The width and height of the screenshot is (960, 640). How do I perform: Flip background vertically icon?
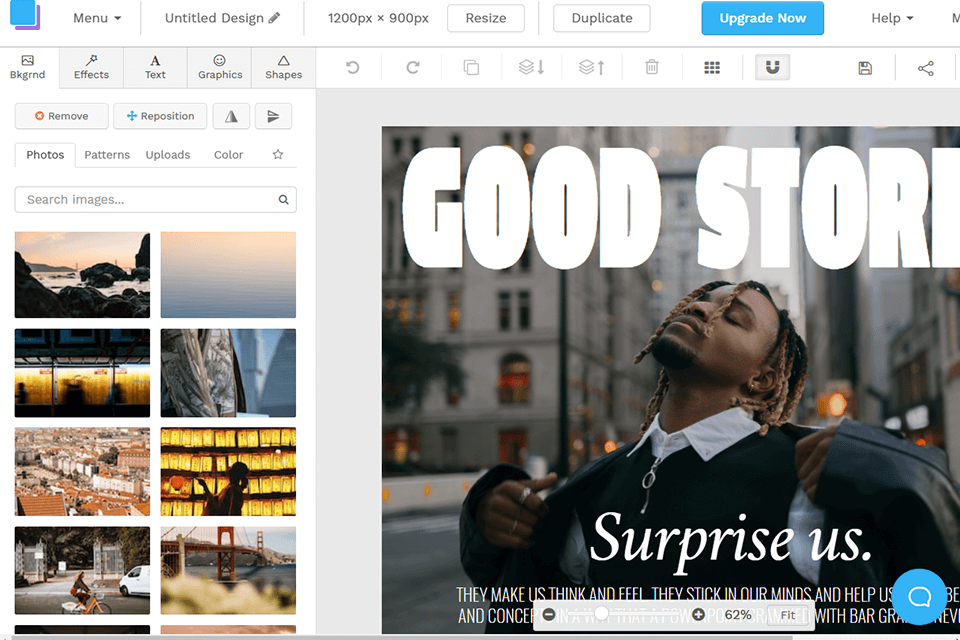(x=273, y=116)
